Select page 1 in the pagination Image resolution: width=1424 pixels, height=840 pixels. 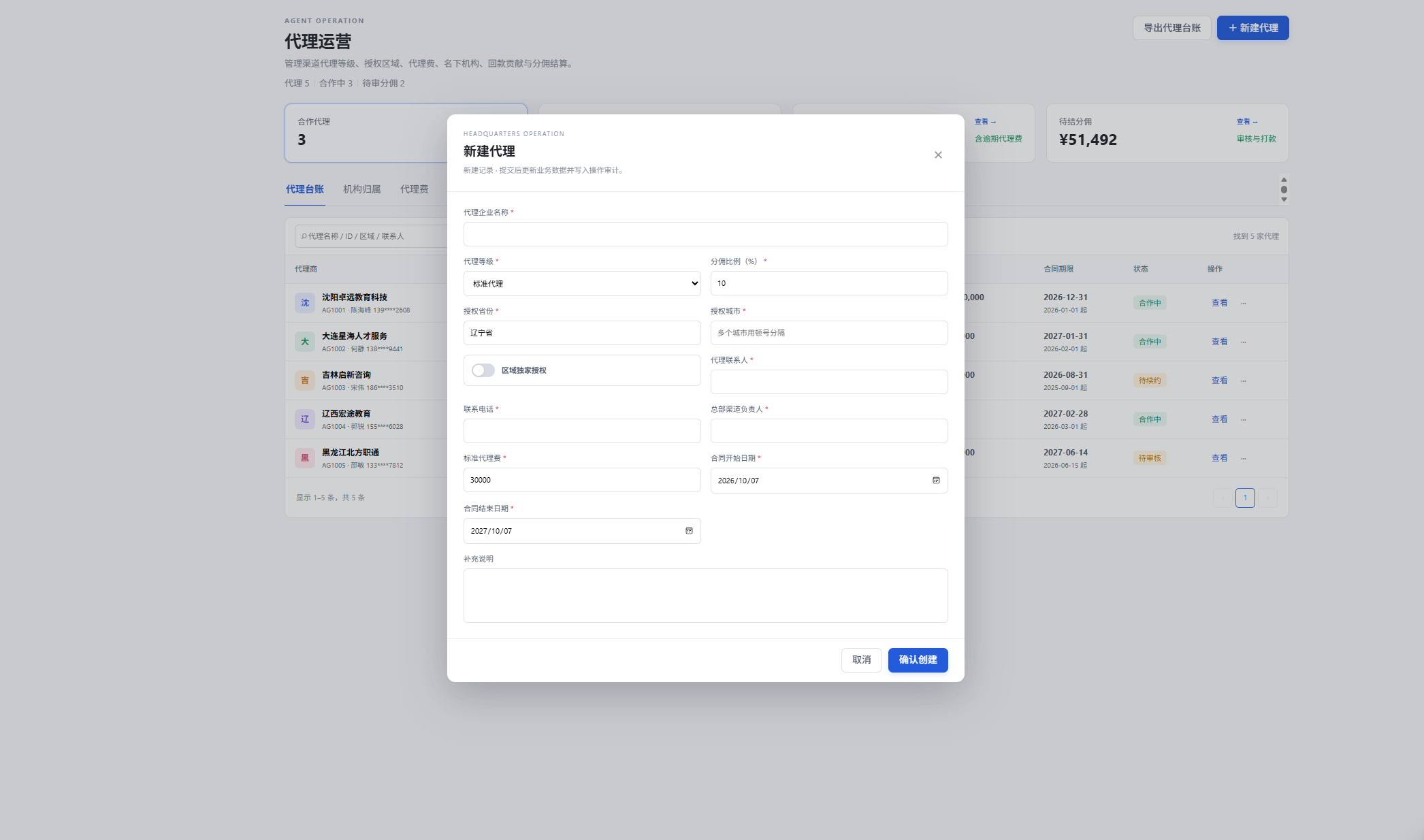coord(1245,498)
